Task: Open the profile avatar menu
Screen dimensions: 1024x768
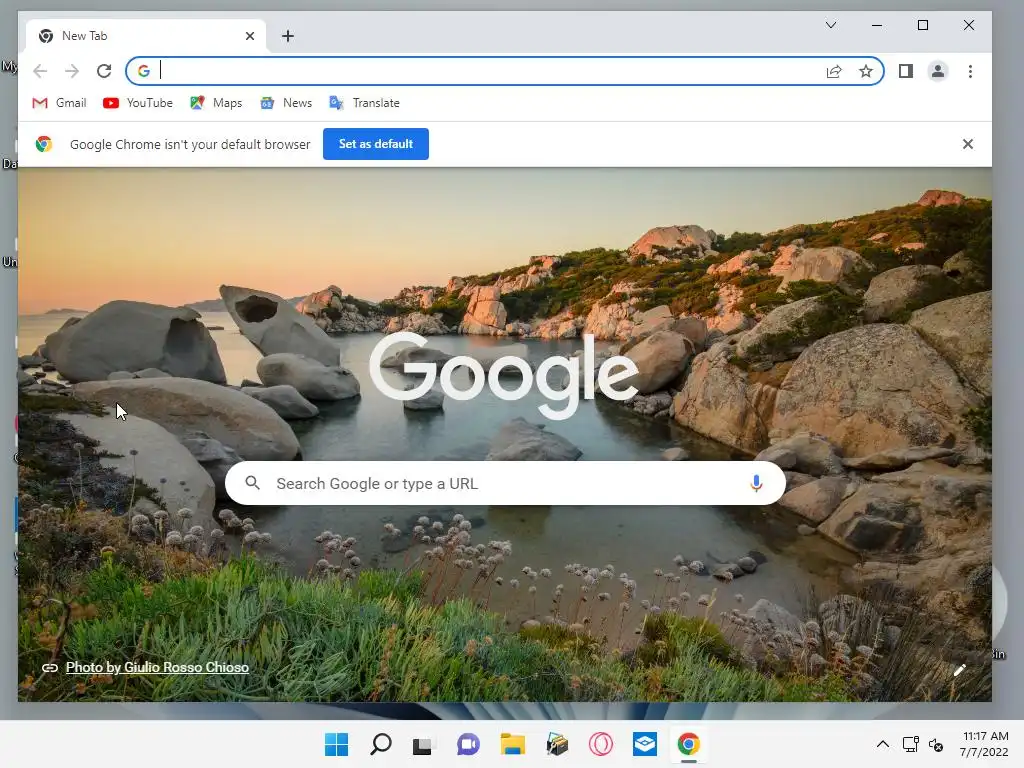Action: [x=938, y=71]
